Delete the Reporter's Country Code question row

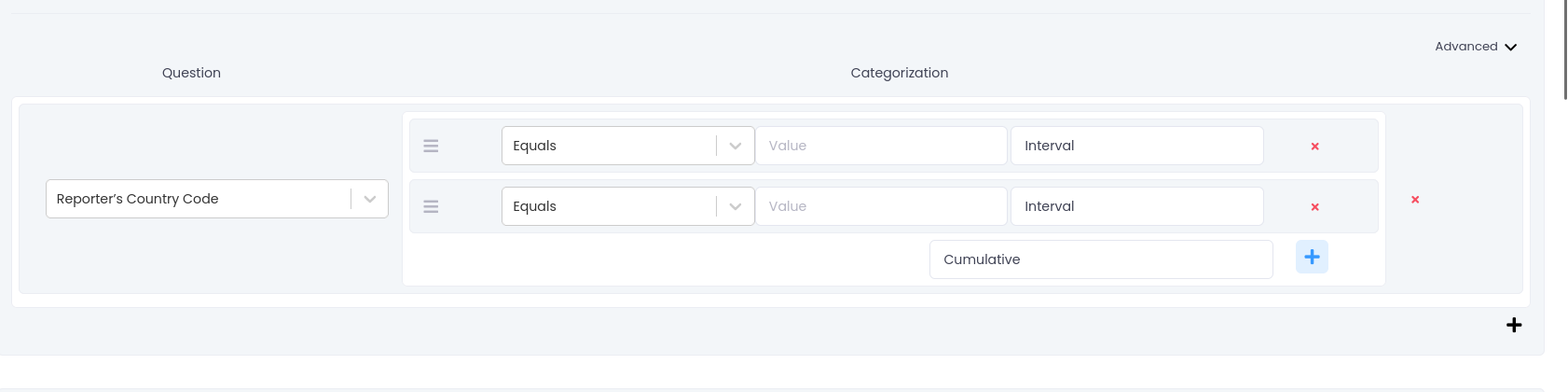coord(1414,200)
